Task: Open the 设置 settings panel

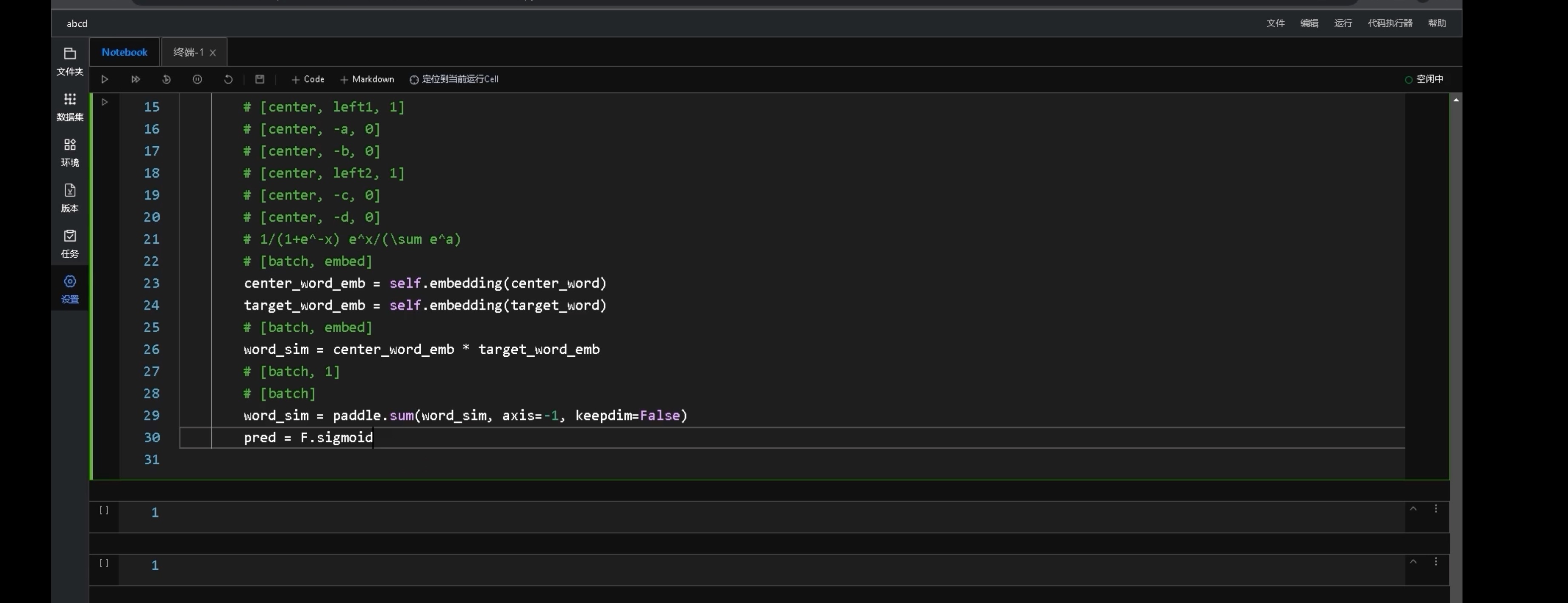Action: pos(70,290)
